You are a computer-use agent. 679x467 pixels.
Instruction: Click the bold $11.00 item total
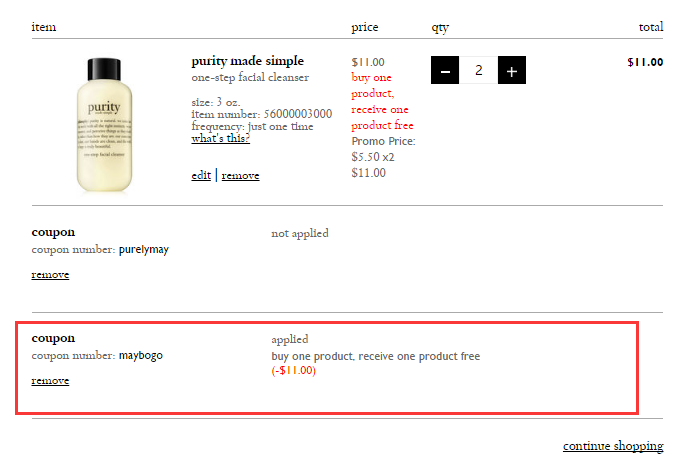645,62
